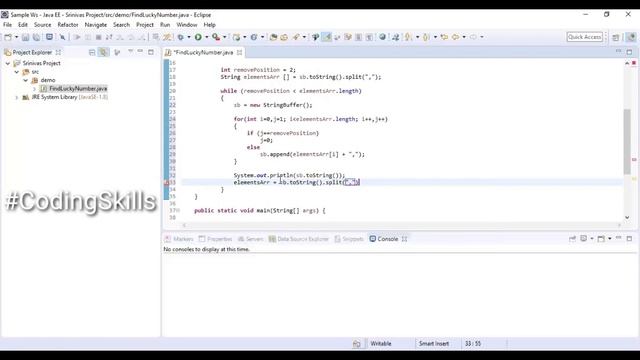Collapse All in Project Explorer
640x360 pixels.
92,52
